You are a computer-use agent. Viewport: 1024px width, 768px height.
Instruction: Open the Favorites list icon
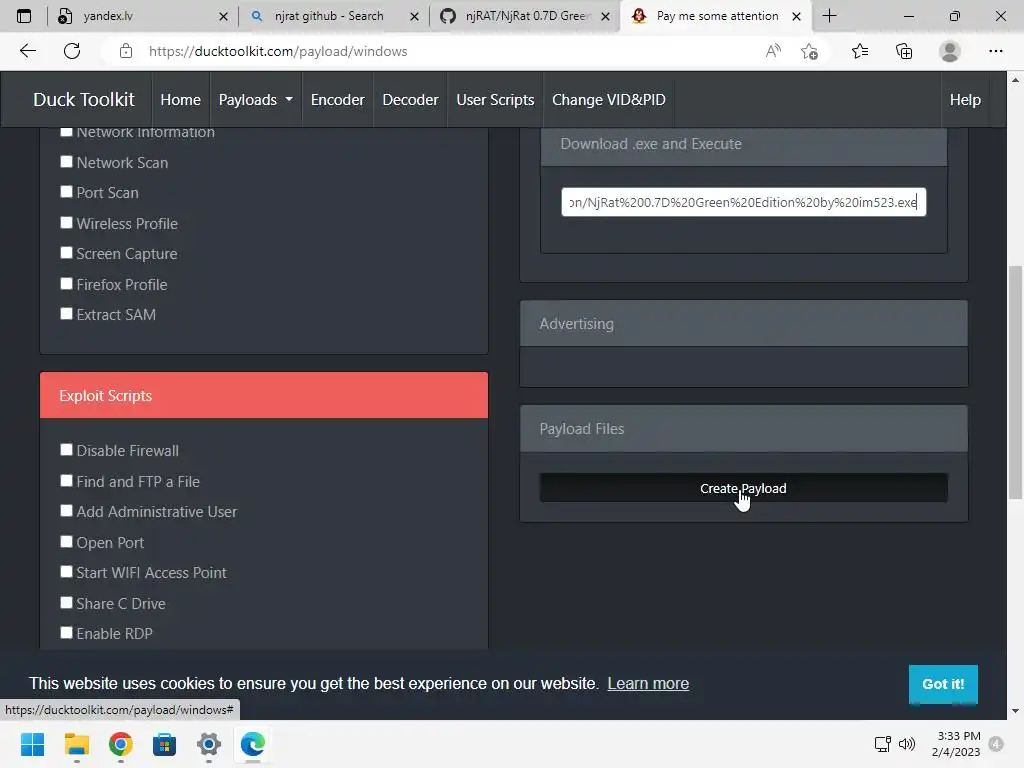pyautogui.click(x=860, y=51)
